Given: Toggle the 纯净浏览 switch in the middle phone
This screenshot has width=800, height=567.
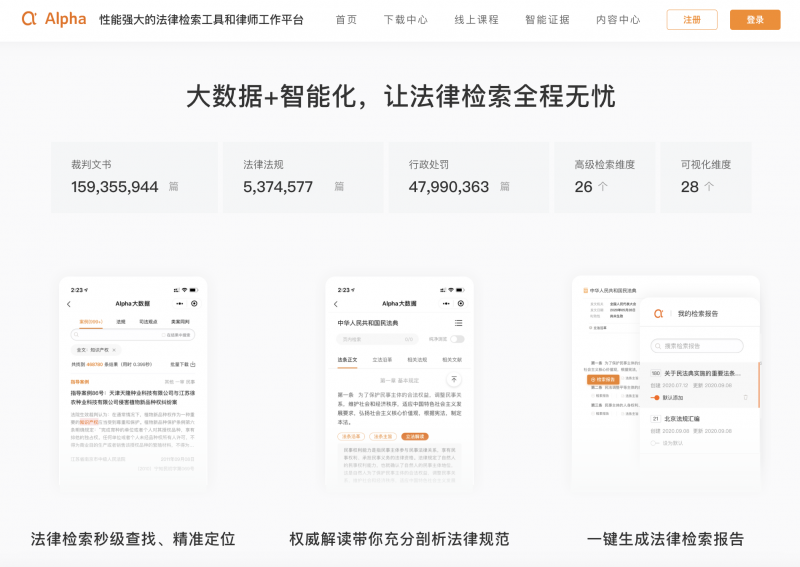Looking at the screenshot, I should click(457, 339).
